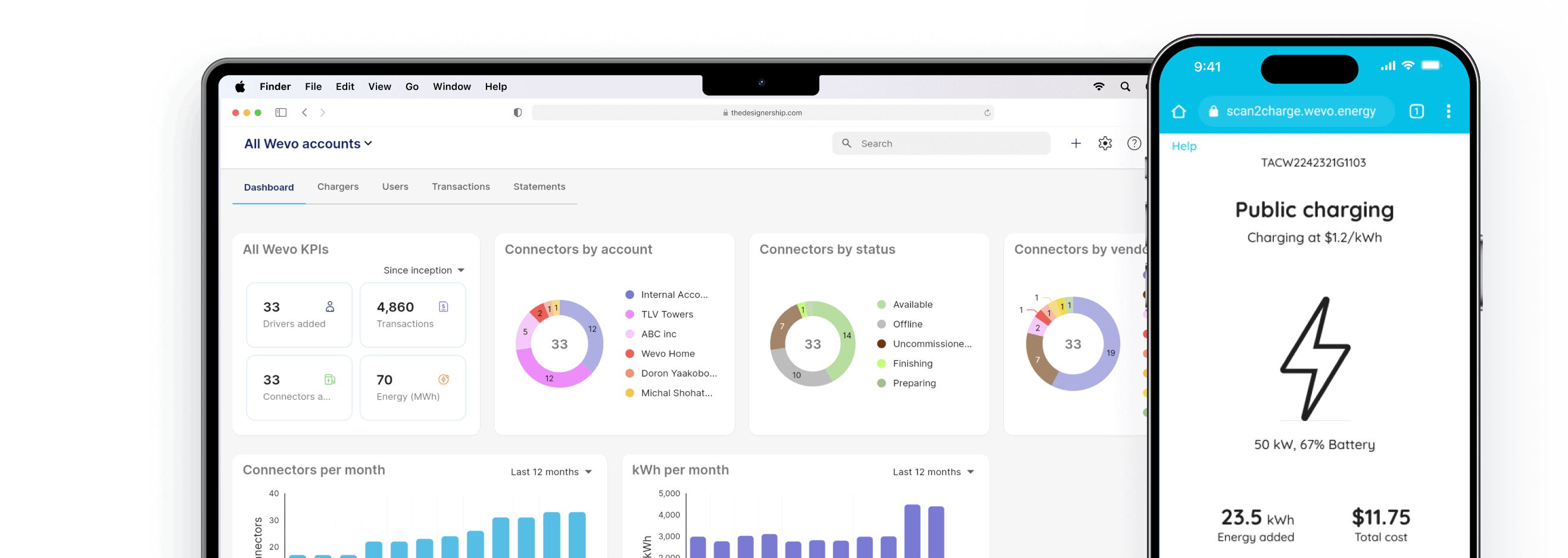The width and height of the screenshot is (1568, 558).
Task: Open the File menu
Action: pyautogui.click(x=313, y=86)
